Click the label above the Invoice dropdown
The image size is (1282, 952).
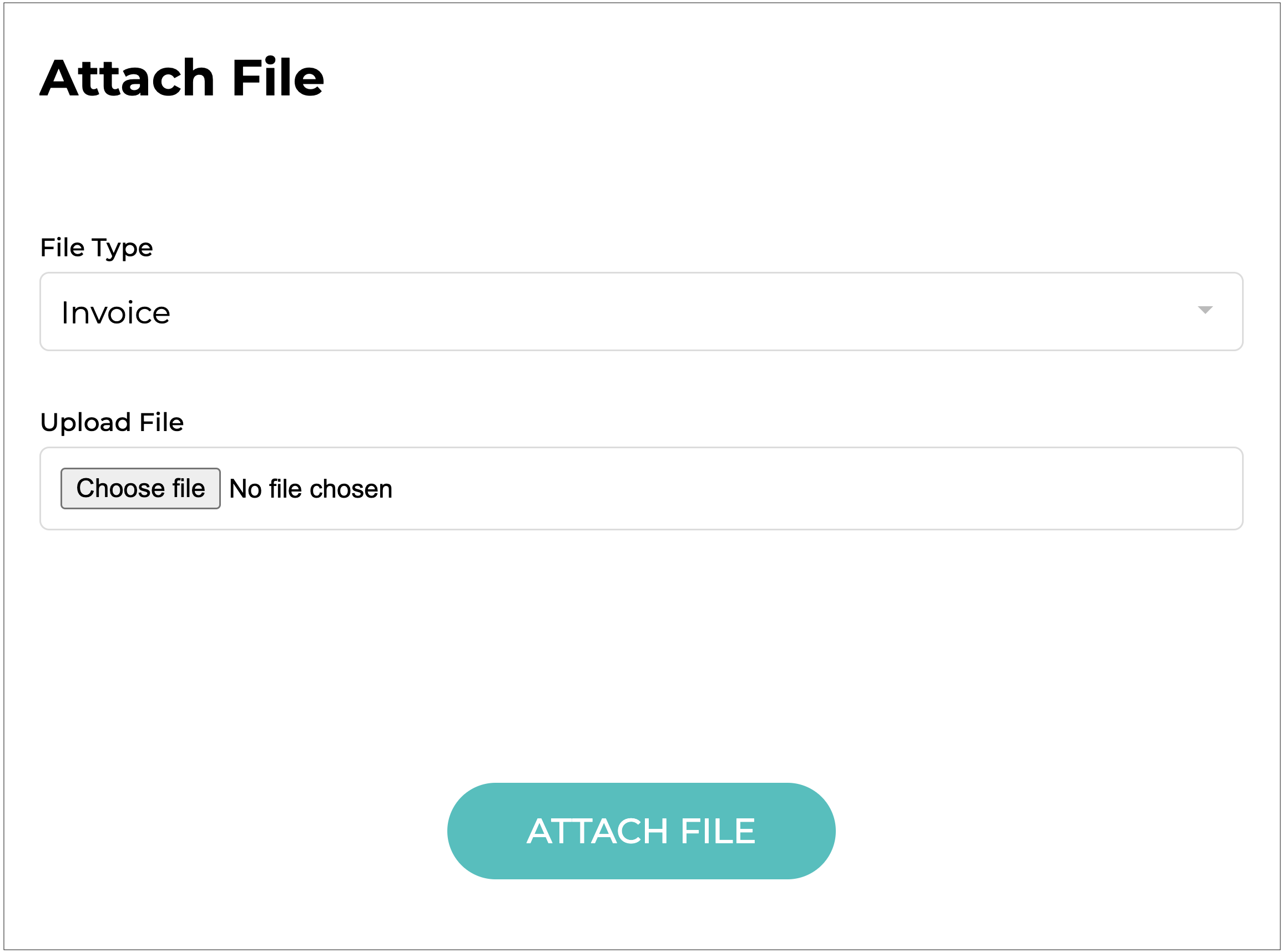pos(96,248)
